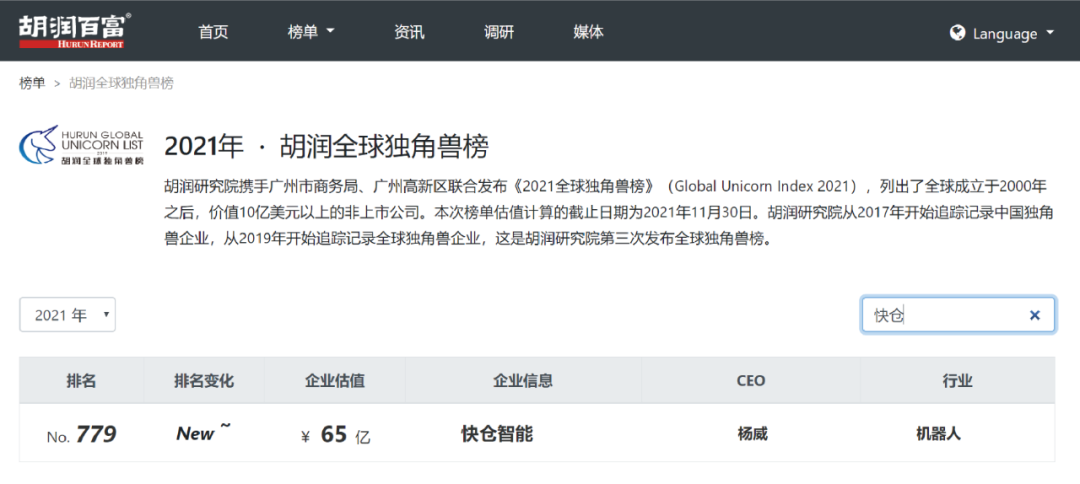Clear search with the X icon

click(1034, 315)
